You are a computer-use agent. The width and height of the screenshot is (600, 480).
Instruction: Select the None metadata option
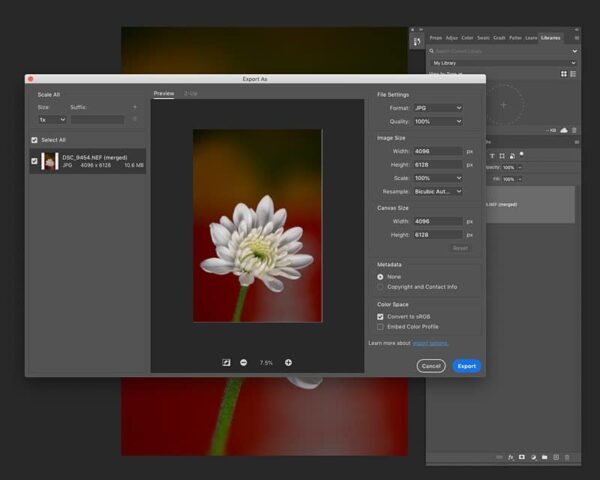[x=380, y=277]
